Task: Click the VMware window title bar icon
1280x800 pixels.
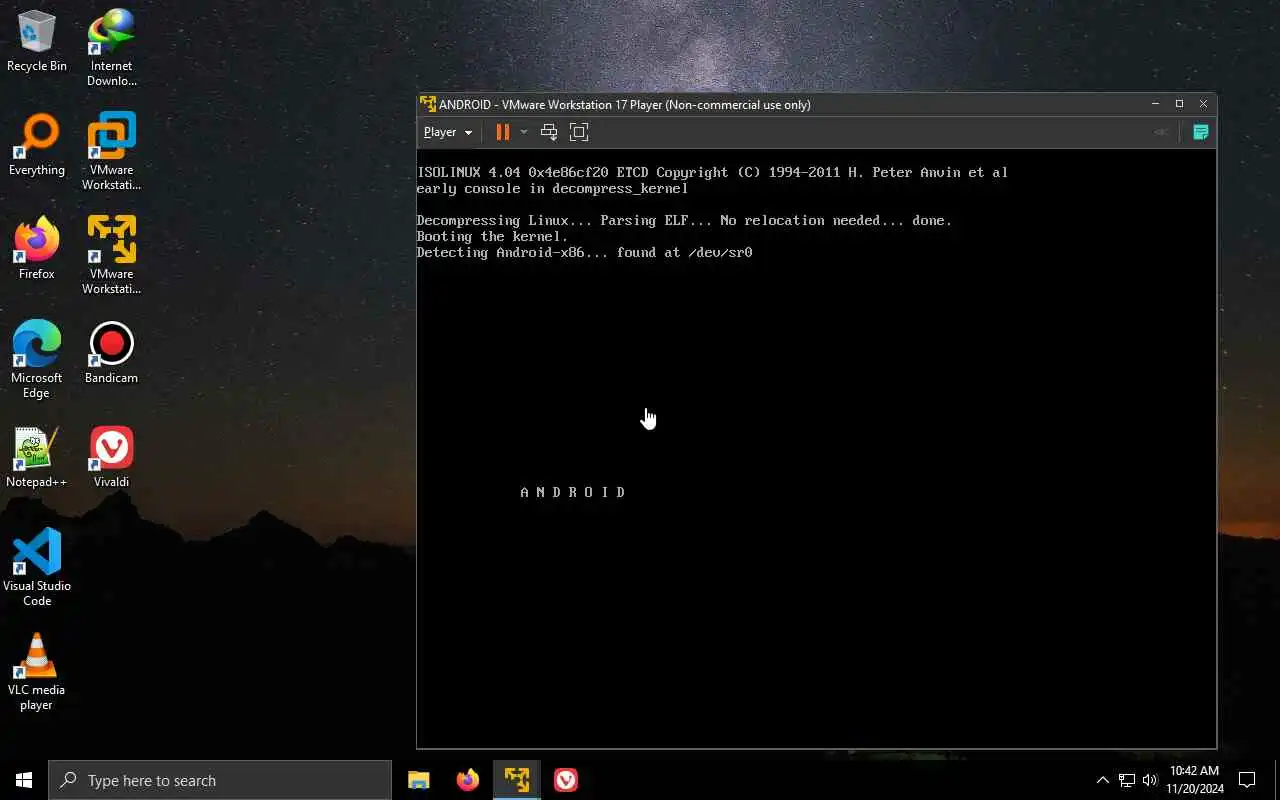Action: pyautogui.click(x=428, y=104)
